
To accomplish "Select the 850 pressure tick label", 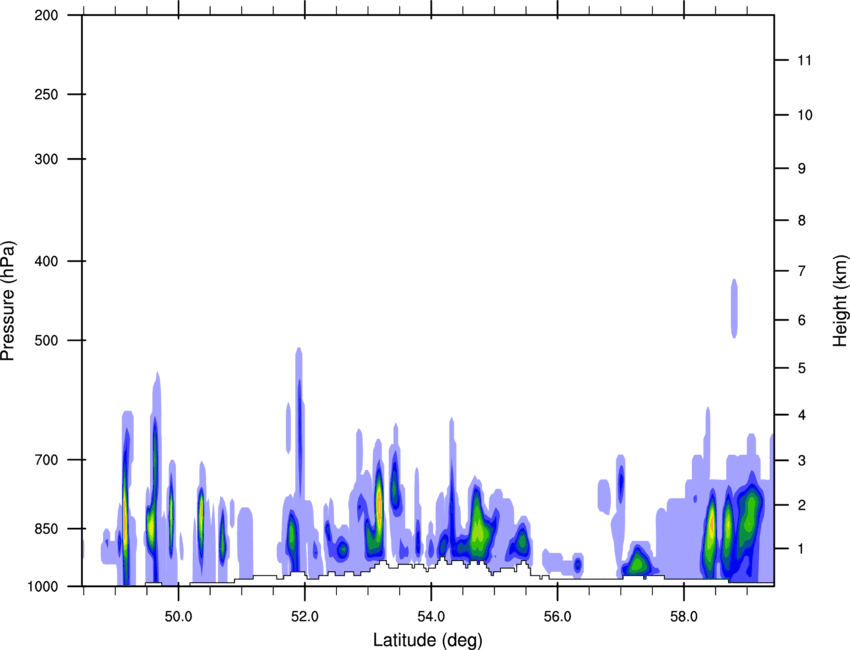I will click(x=47, y=529).
